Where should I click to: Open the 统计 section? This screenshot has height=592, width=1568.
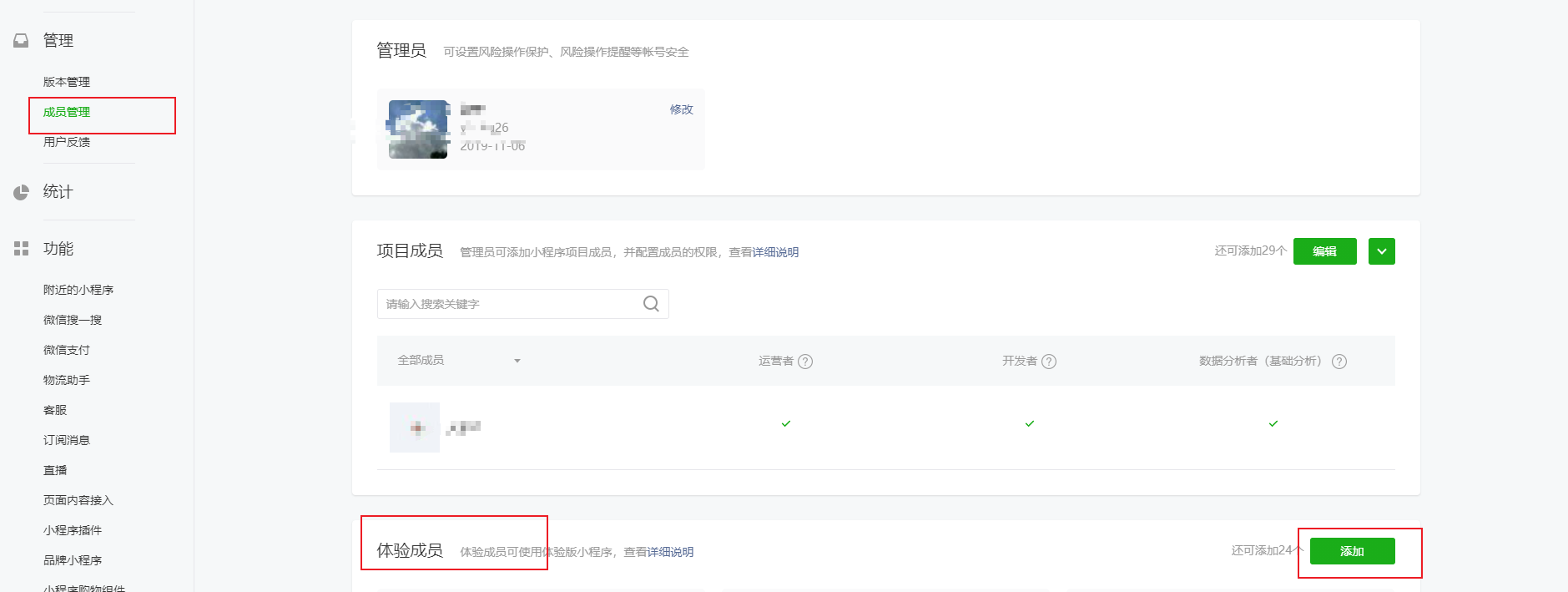click(58, 192)
